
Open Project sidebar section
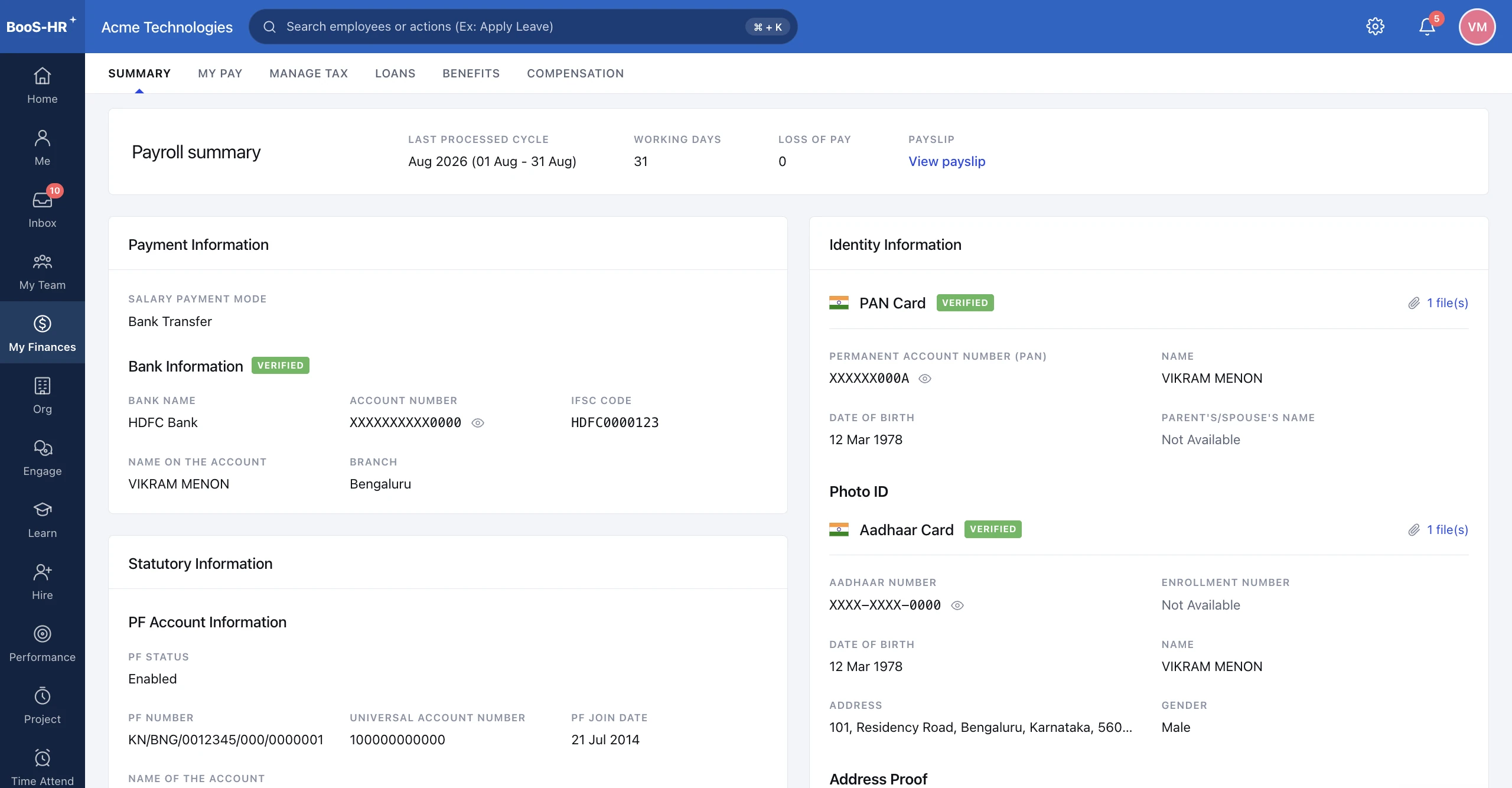43,706
